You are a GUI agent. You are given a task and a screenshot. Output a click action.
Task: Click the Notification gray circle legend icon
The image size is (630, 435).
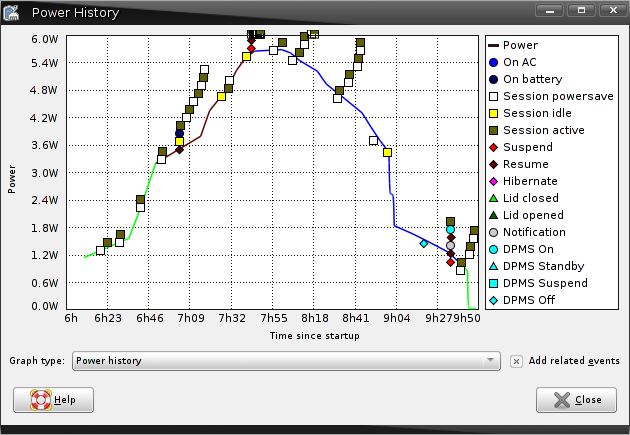tap(493, 232)
